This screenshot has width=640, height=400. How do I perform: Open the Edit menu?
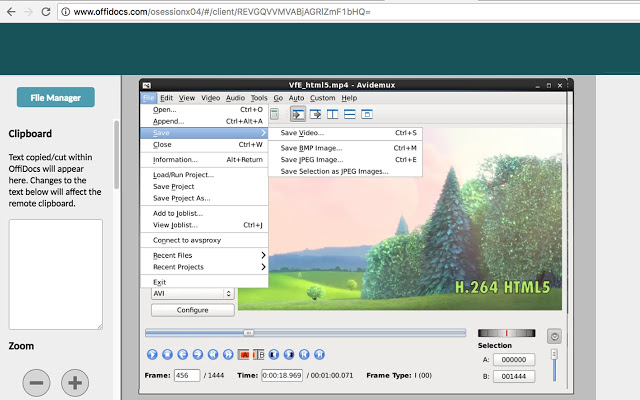pos(166,98)
